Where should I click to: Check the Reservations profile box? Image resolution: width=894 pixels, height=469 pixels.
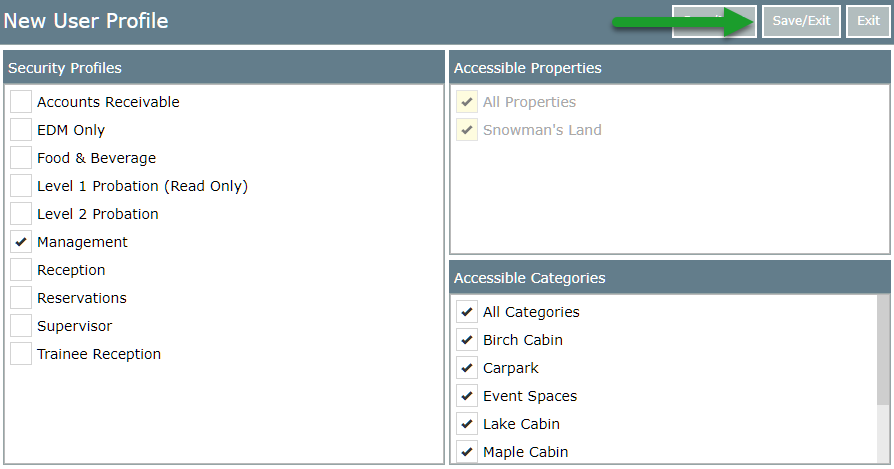pyautogui.click(x=21, y=298)
